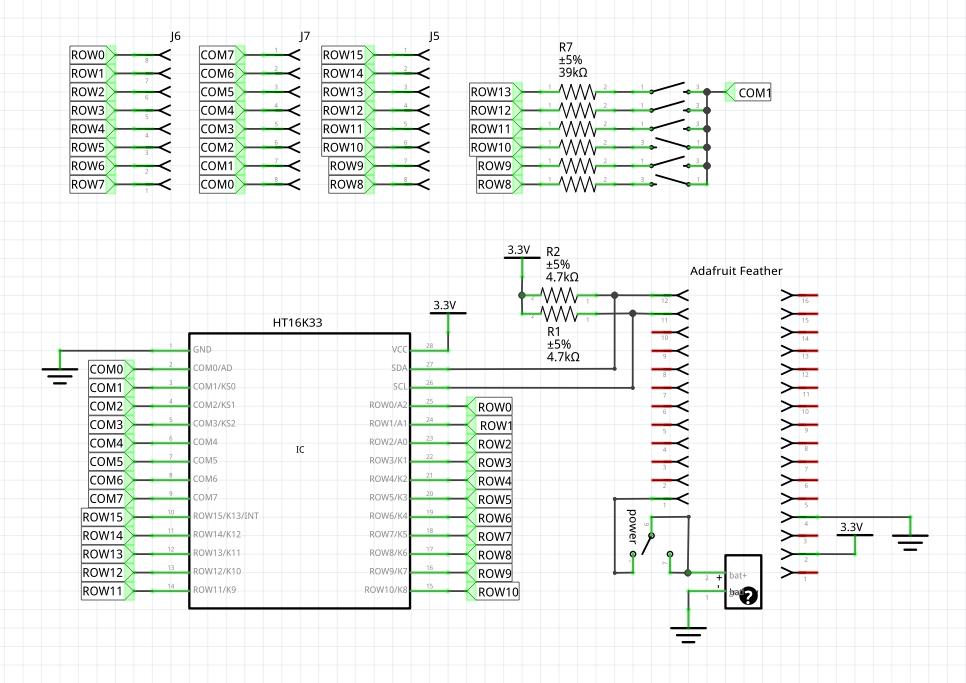Select the J5 connector label
Image resolution: width=966 pixels, height=683 pixels.
pyautogui.click(x=434, y=36)
